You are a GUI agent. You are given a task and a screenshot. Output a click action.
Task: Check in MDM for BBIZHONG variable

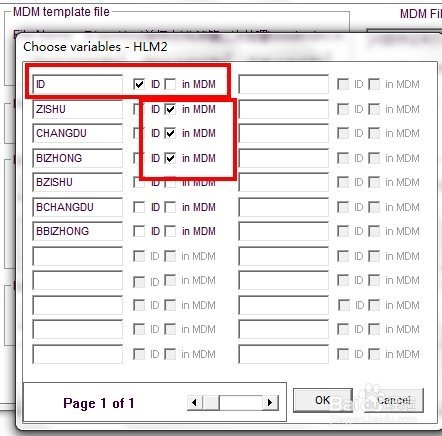[170, 231]
